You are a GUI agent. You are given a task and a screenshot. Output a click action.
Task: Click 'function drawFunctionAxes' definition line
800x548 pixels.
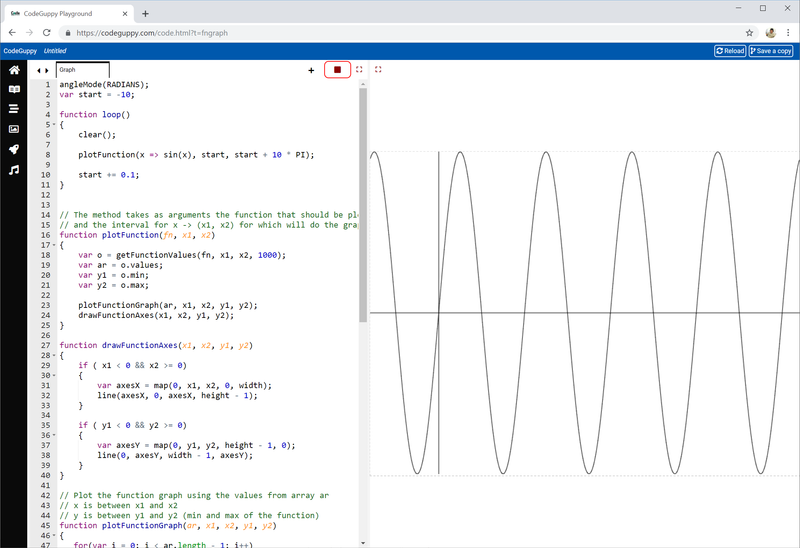coord(156,345)
